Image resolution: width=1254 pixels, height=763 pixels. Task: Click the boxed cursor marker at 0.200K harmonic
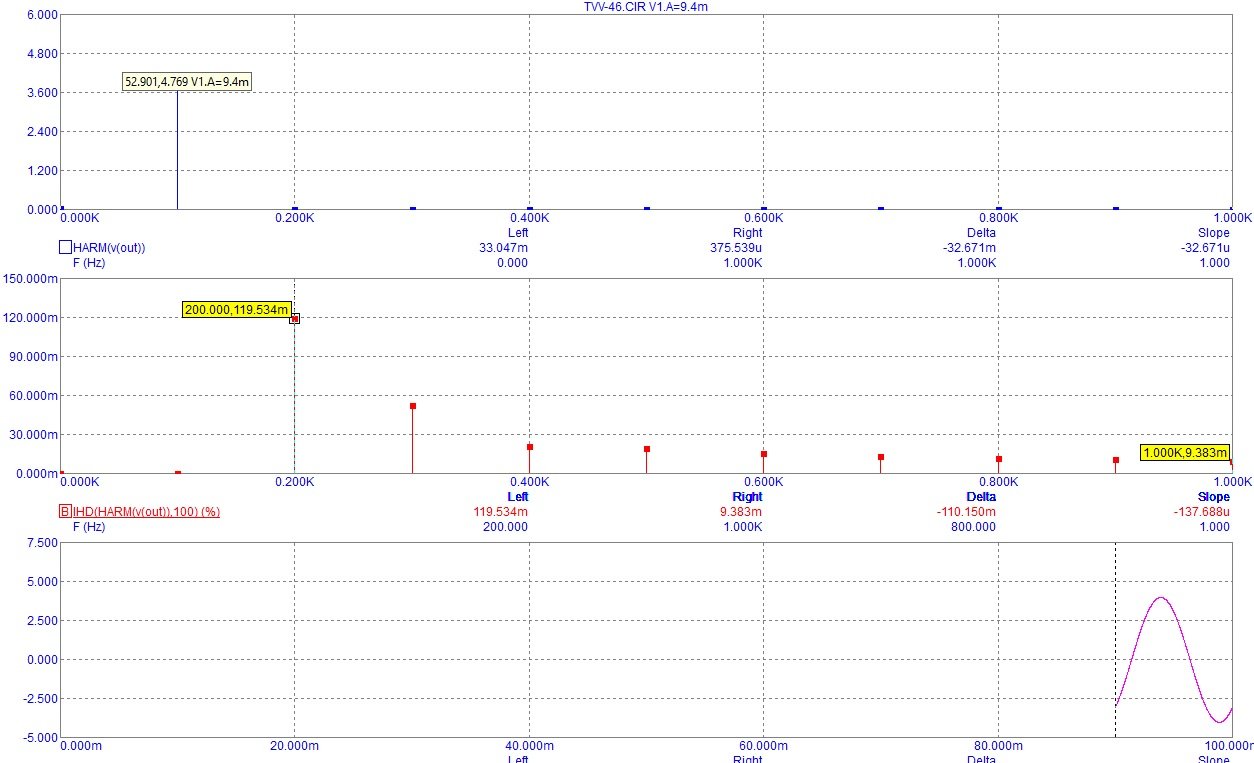tap(295, 319)
